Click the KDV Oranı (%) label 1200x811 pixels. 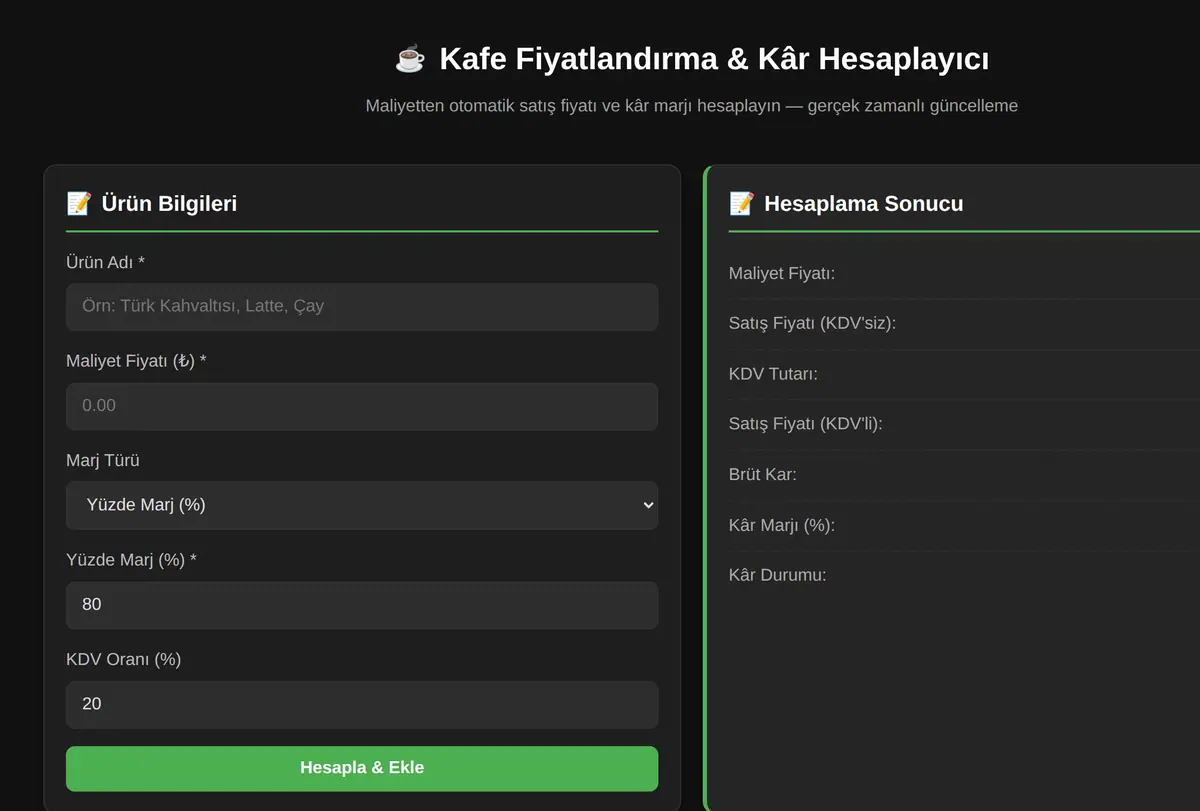pos(124,659)
